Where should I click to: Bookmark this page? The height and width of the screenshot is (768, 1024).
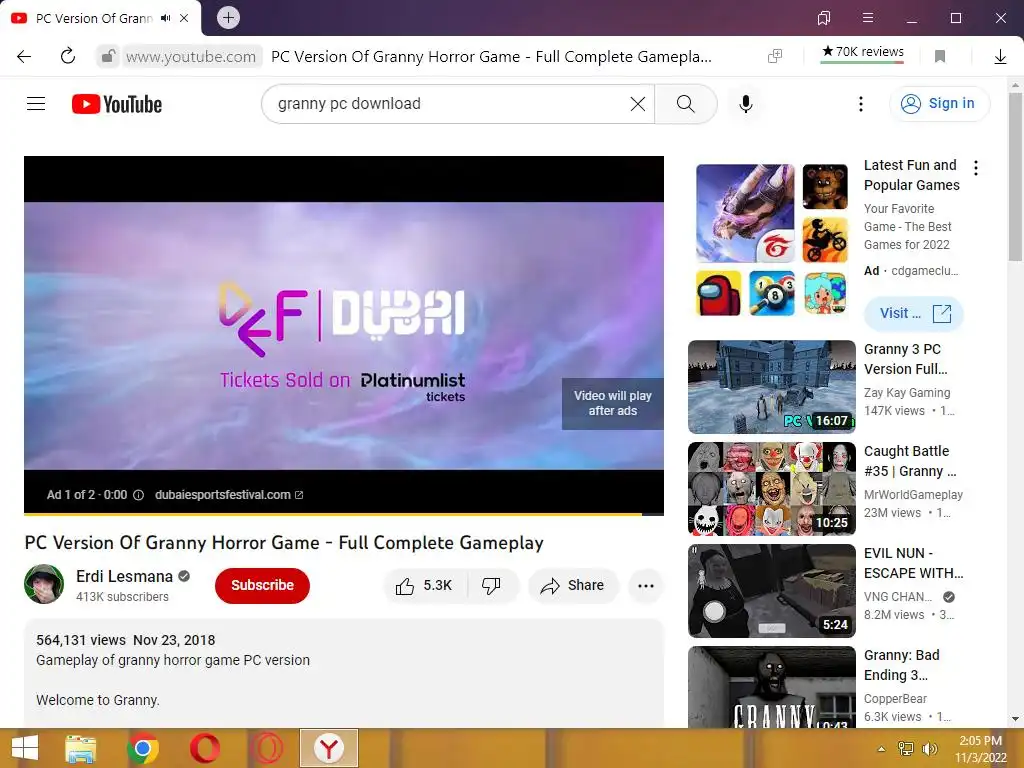click(940, 57)
